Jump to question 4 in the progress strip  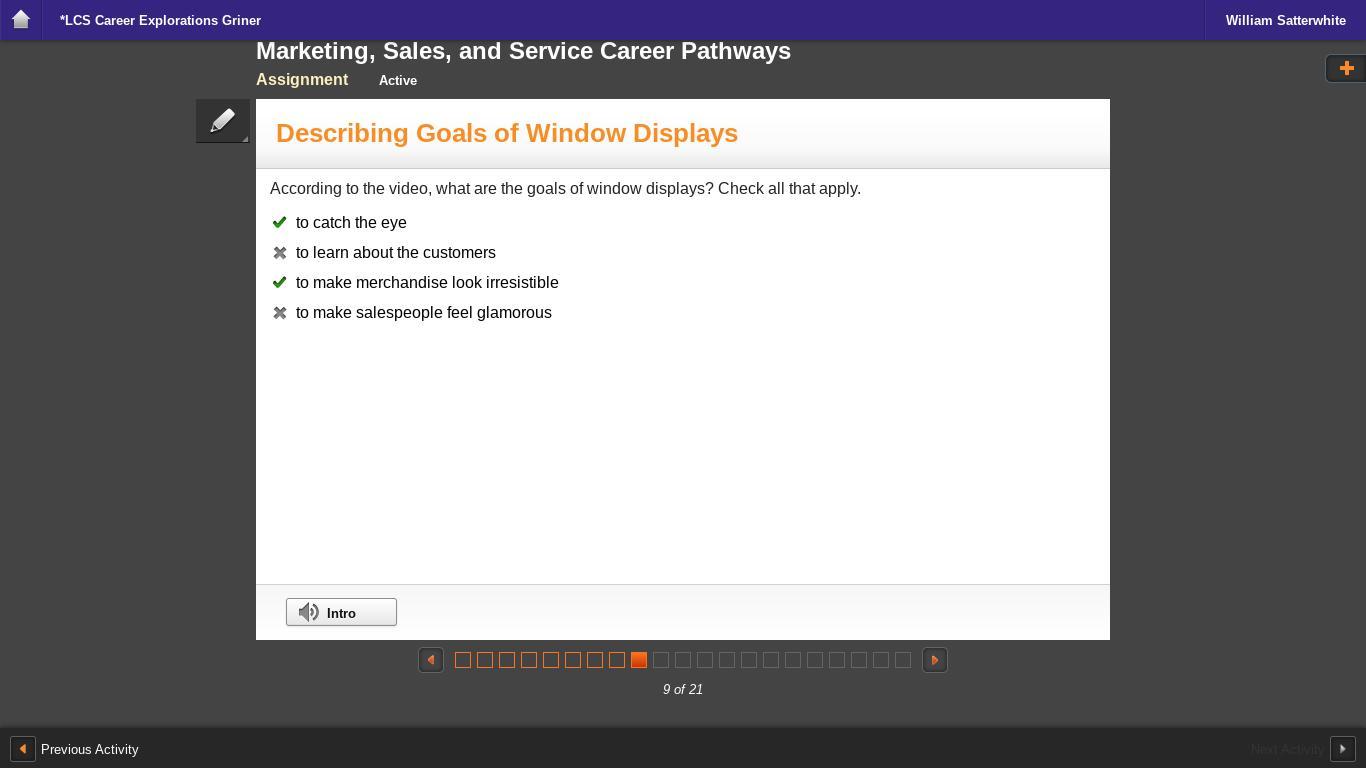[x=529, y=660]
